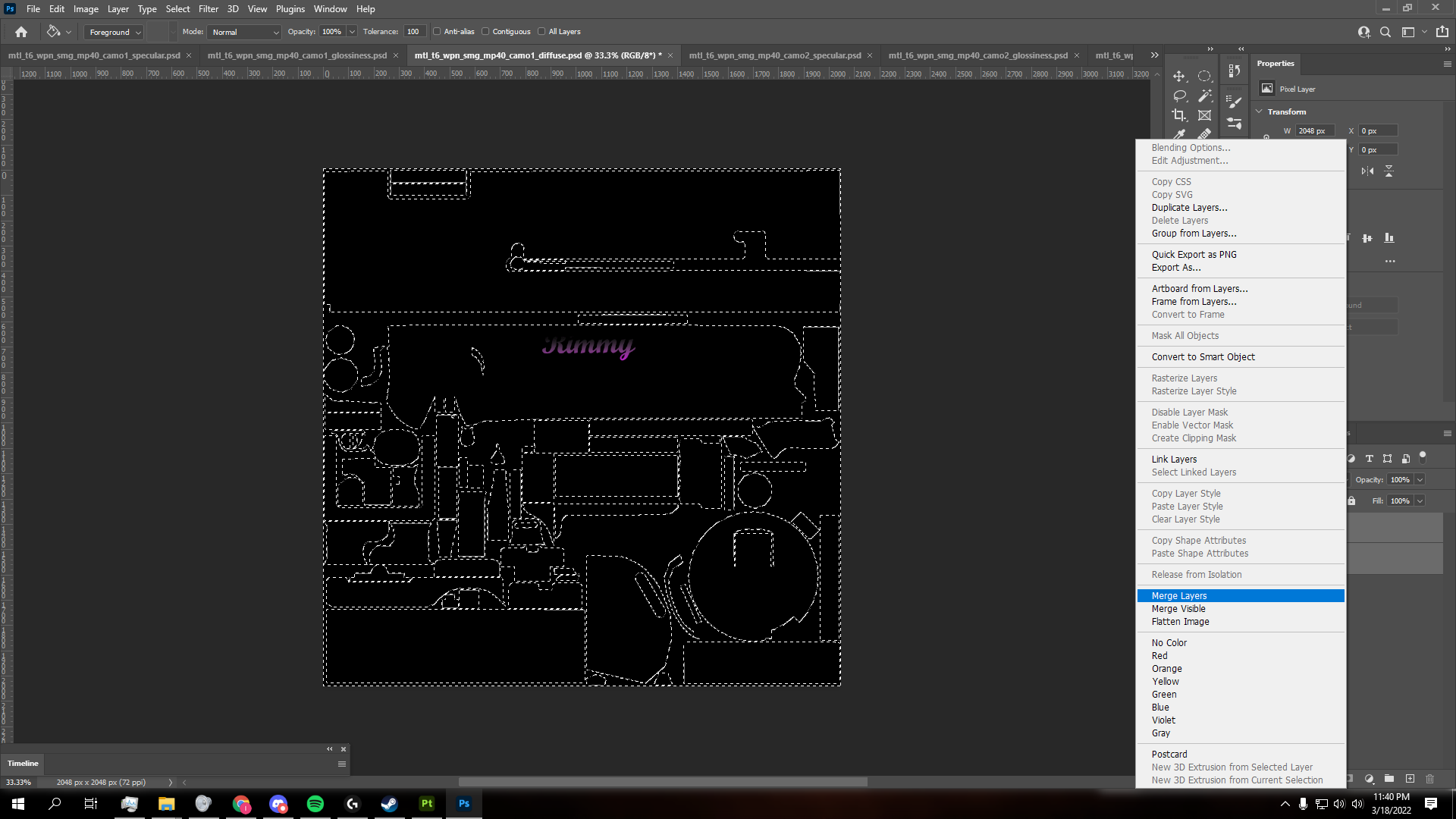Click the Quick Export as PNG
1456x819 pixels.
pyautogui.click(x=1194, y=254)
